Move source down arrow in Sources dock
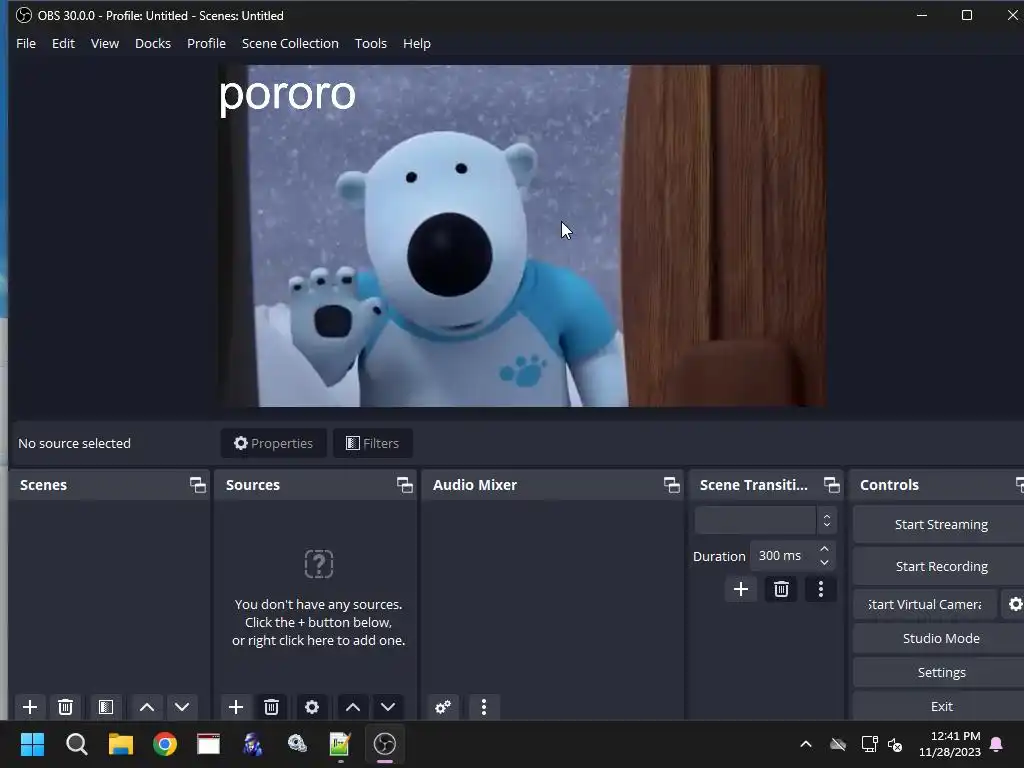The width and height of the screenshot is (1024, 768). [x=388, y=707]
